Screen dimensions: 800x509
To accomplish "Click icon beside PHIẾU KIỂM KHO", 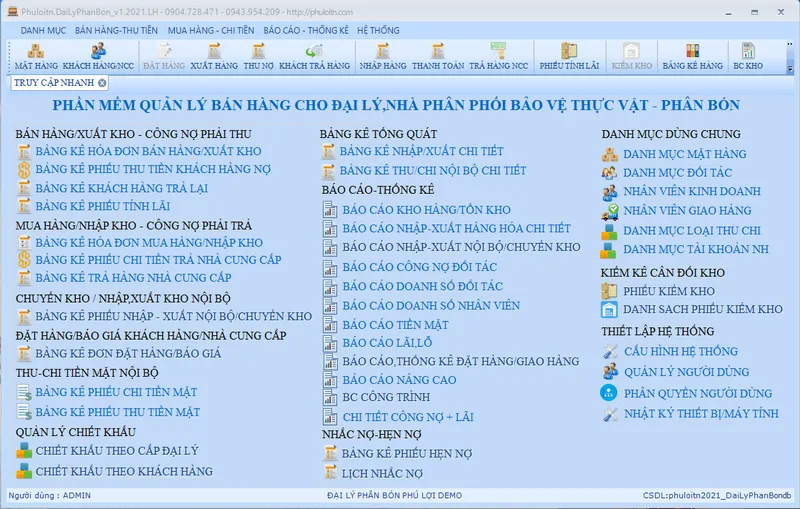I will pyautogui.click(x=609, y=291).
